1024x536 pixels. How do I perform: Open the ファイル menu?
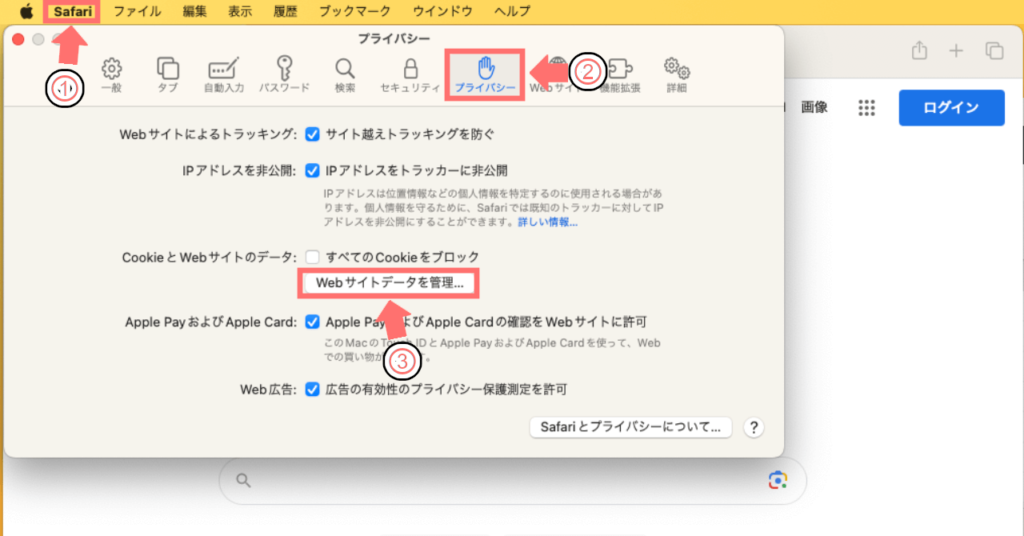click(x=137, y=11)
